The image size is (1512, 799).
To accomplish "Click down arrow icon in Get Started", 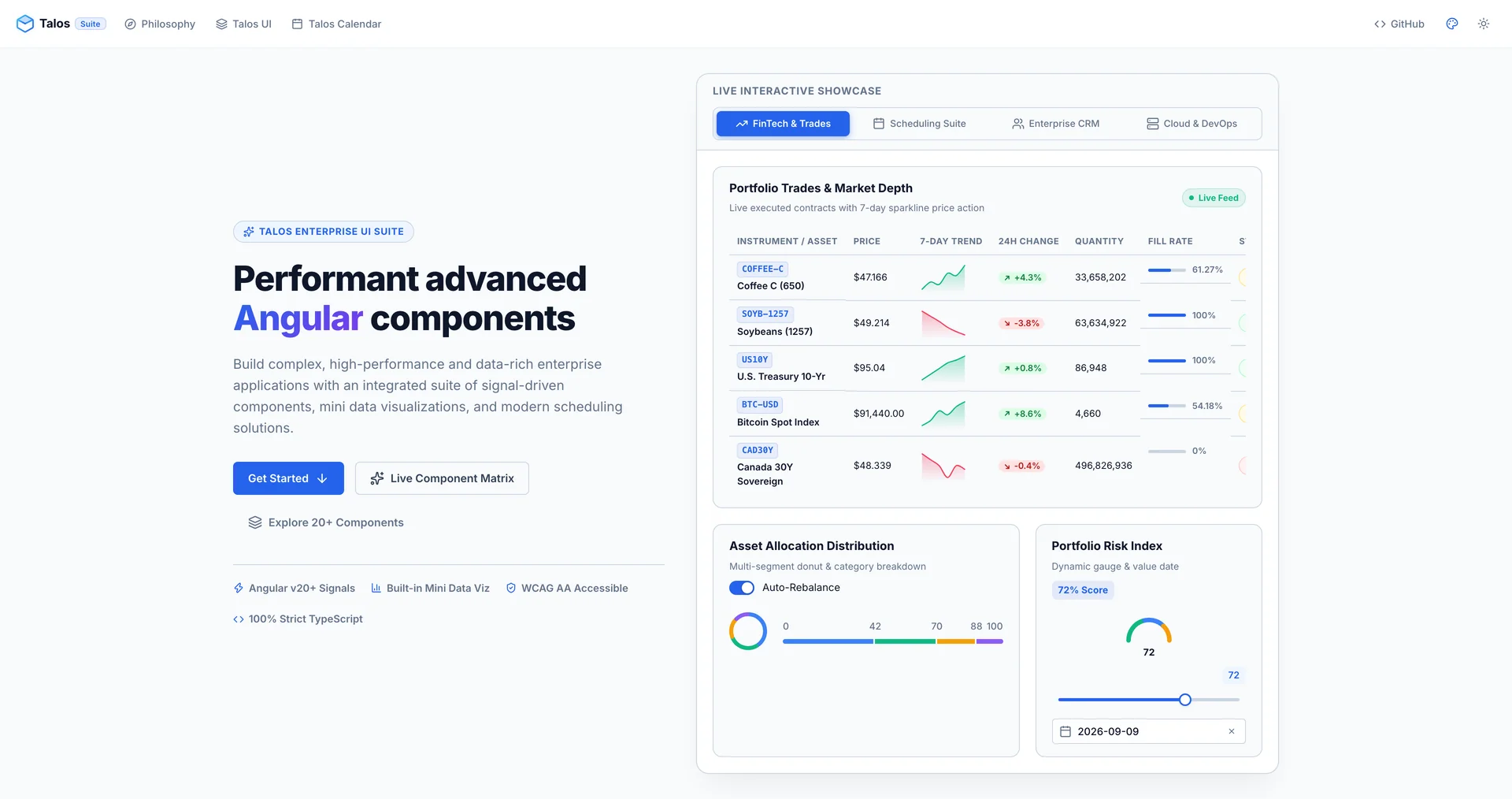I will 322,478.
